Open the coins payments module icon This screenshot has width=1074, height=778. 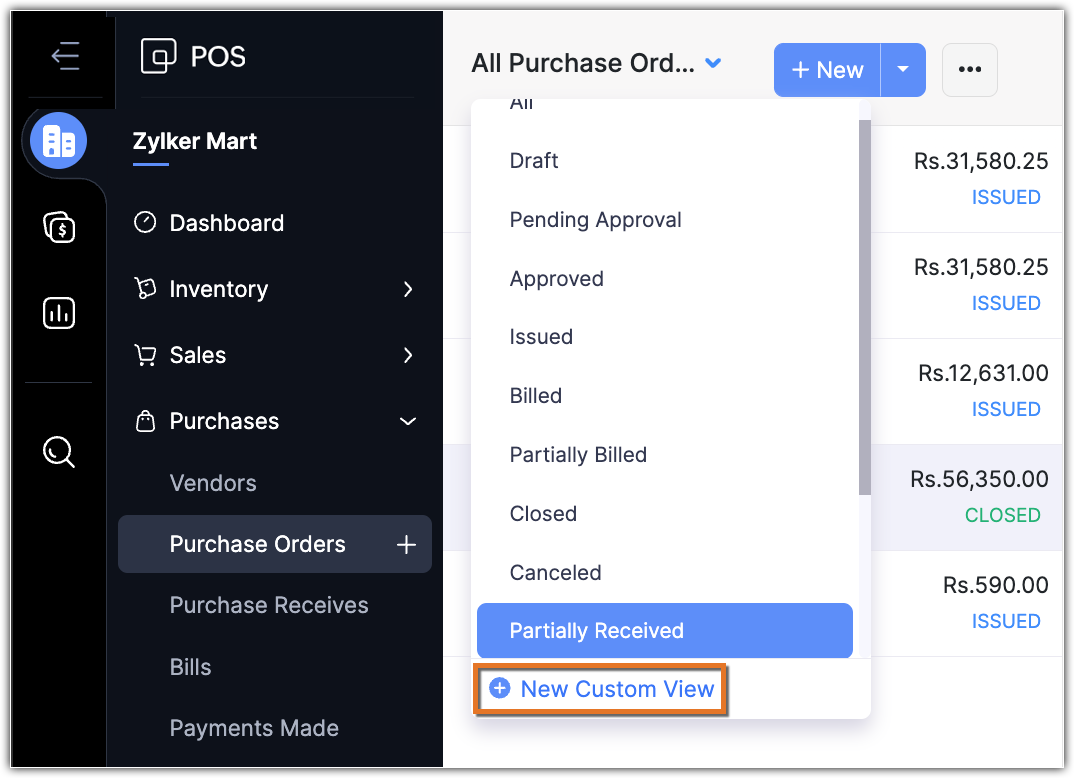(59, 228)
